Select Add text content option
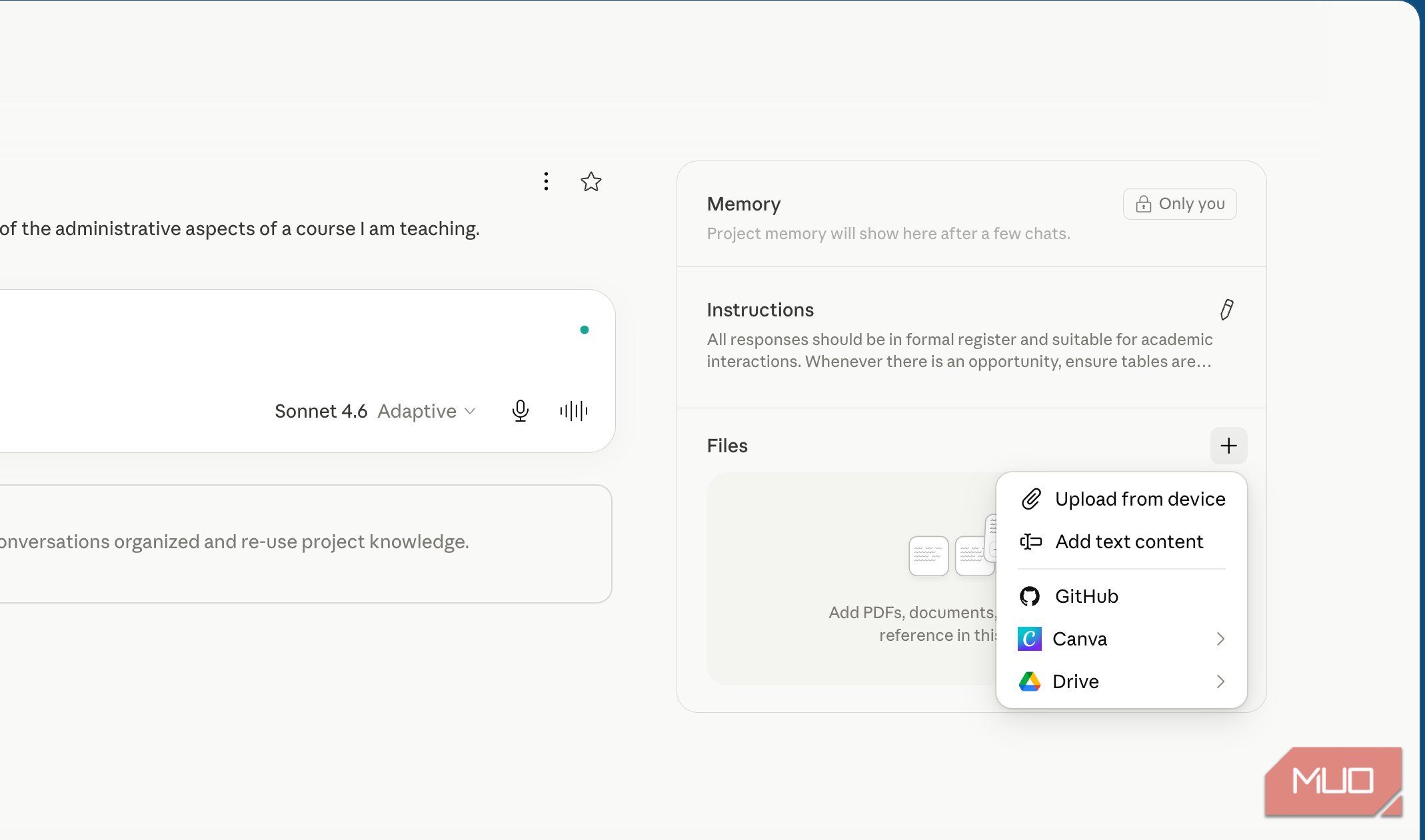The height and width of the screenshot is (840, 1425). (x=1122, y=542)
